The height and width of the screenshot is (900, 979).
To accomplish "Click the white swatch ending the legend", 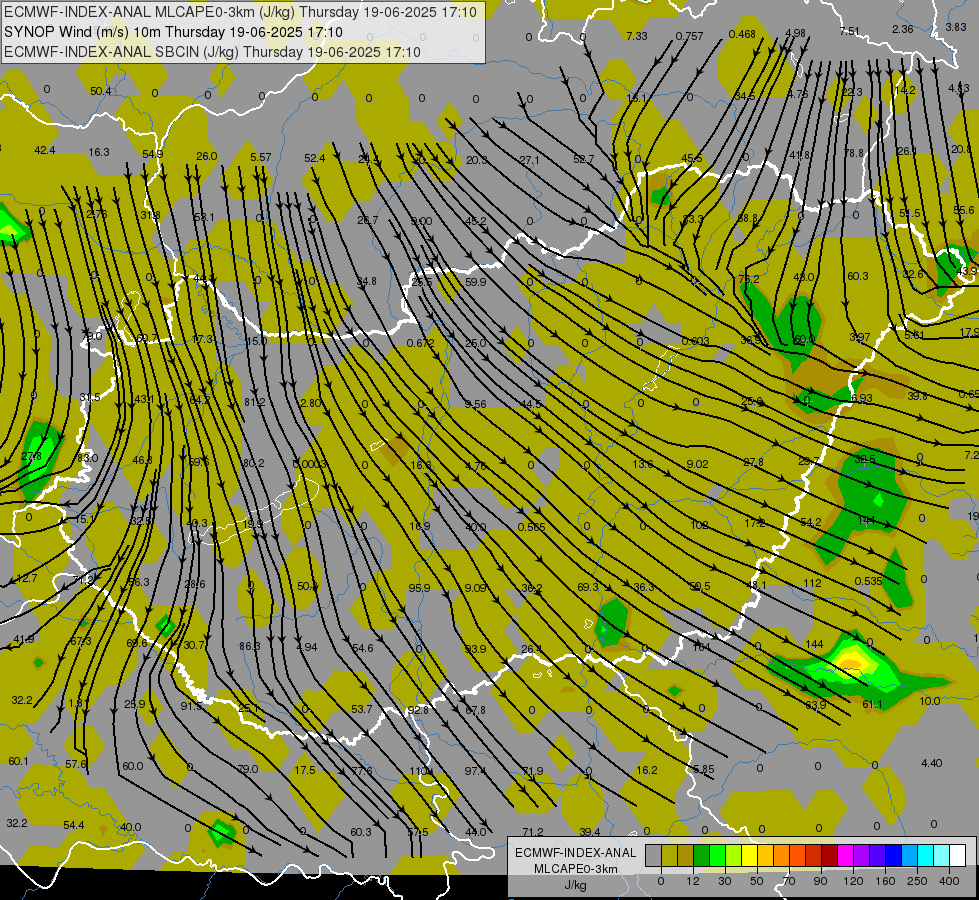I will pos(957,856).
